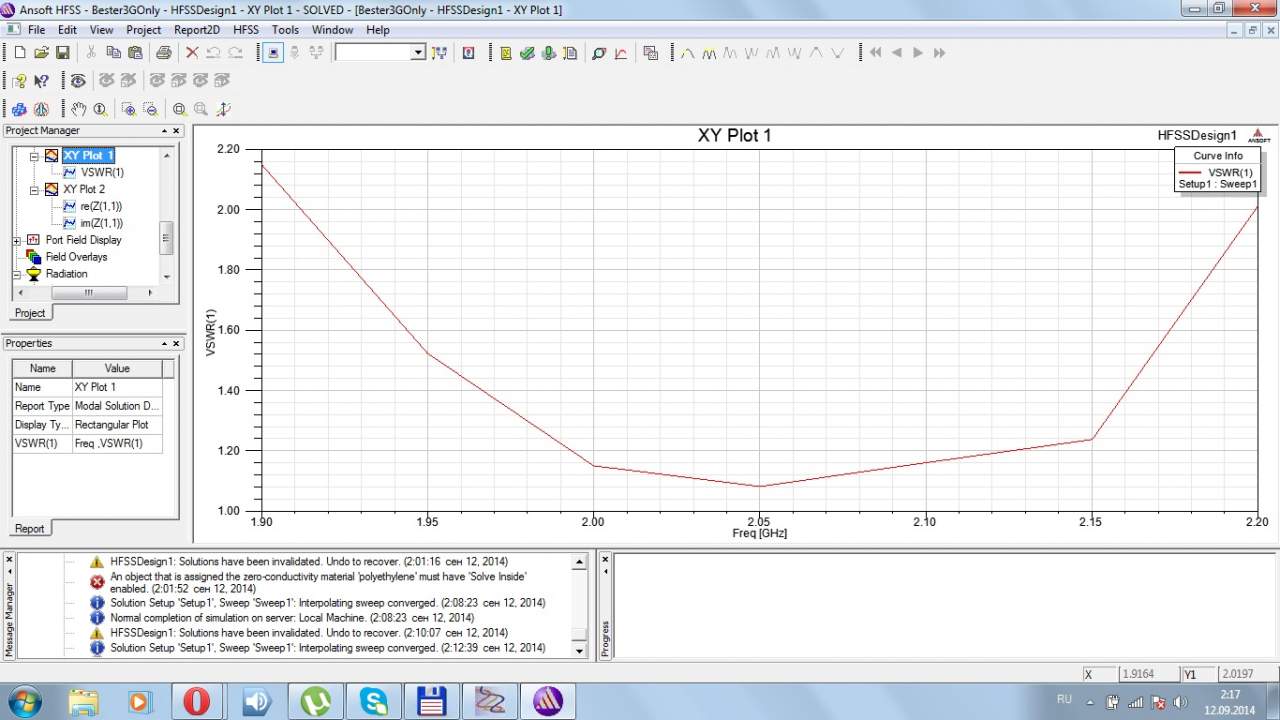Select the VSWR(1) trace in project tree

coord(102,172)
